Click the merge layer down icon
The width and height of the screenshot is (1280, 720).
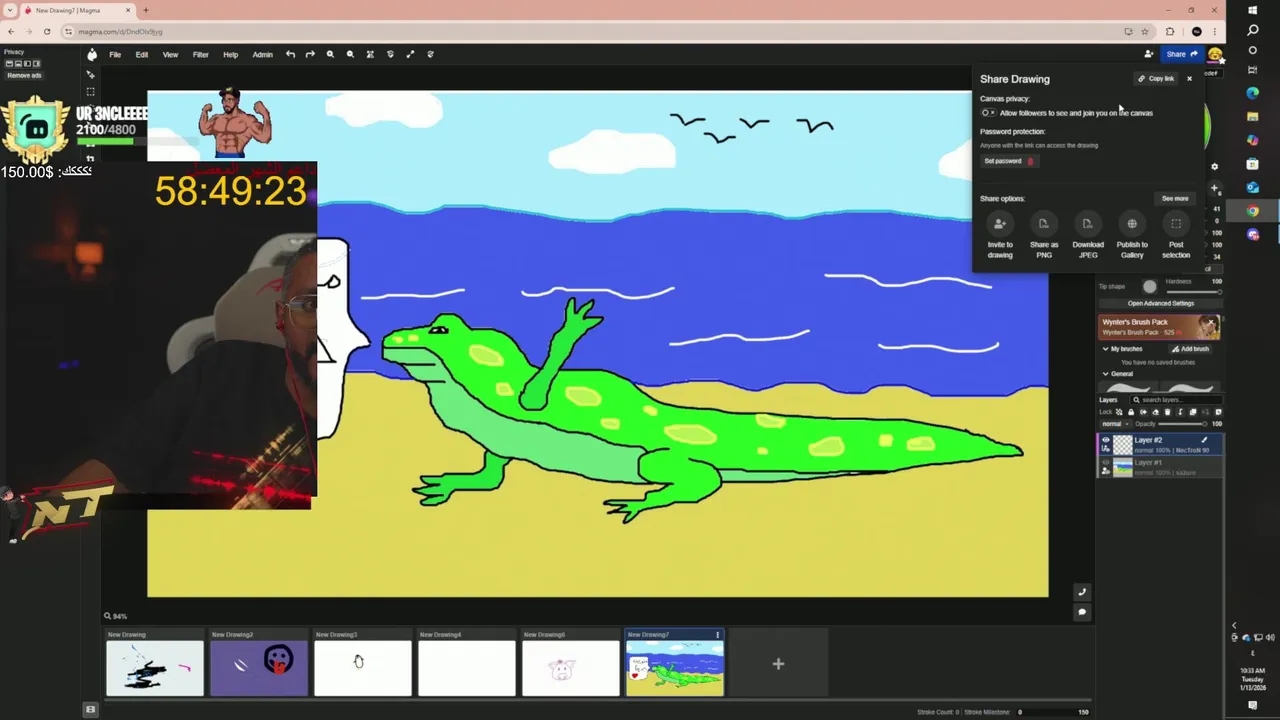tap(1180, 412)
